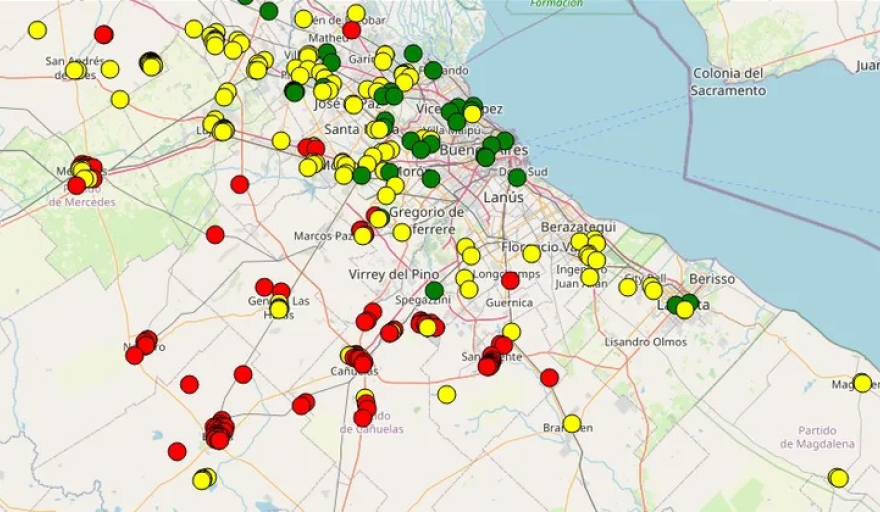This screenshot has width=880, height=512.
Task: Click the green marker right of Dock Sud
Action: click(517, 177)
